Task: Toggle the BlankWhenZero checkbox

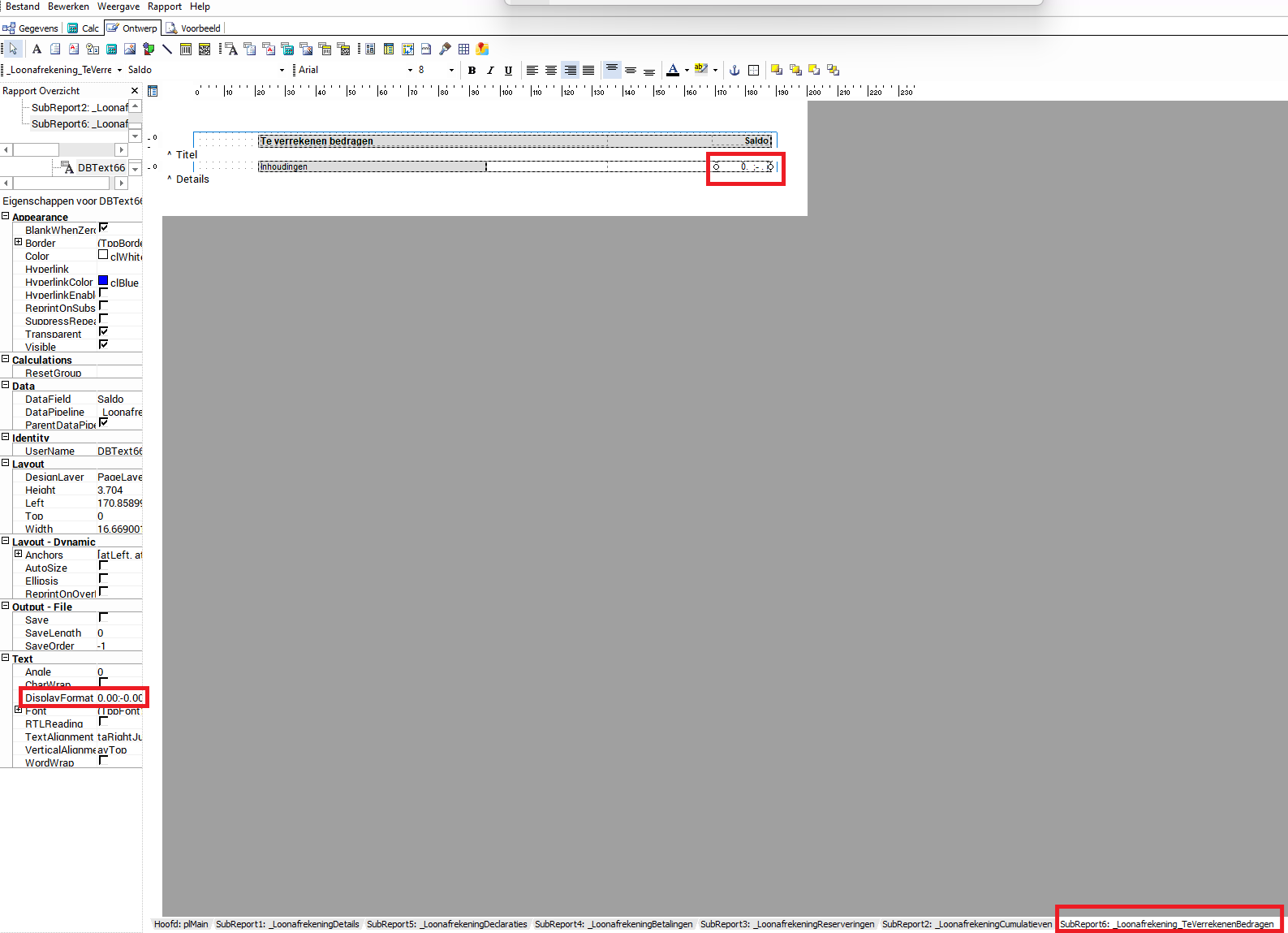Action: [x=103, y=228]
